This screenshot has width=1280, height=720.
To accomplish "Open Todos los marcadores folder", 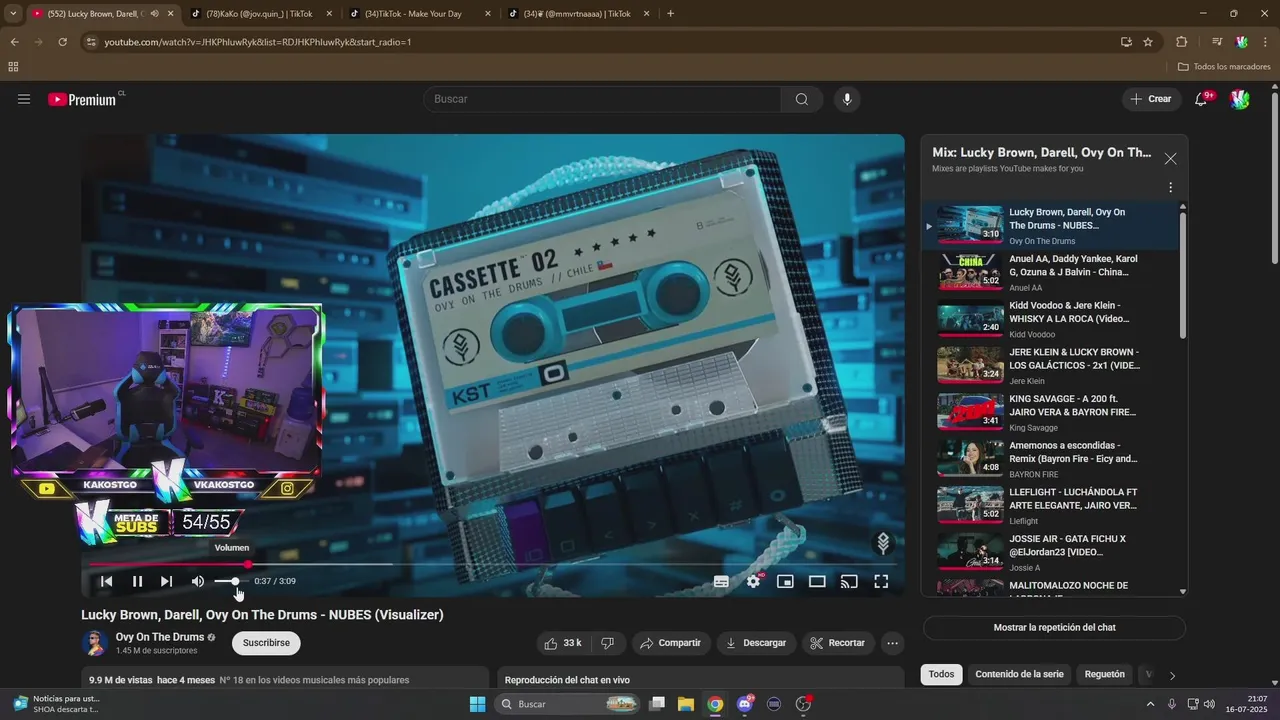I will [1224, 66].
